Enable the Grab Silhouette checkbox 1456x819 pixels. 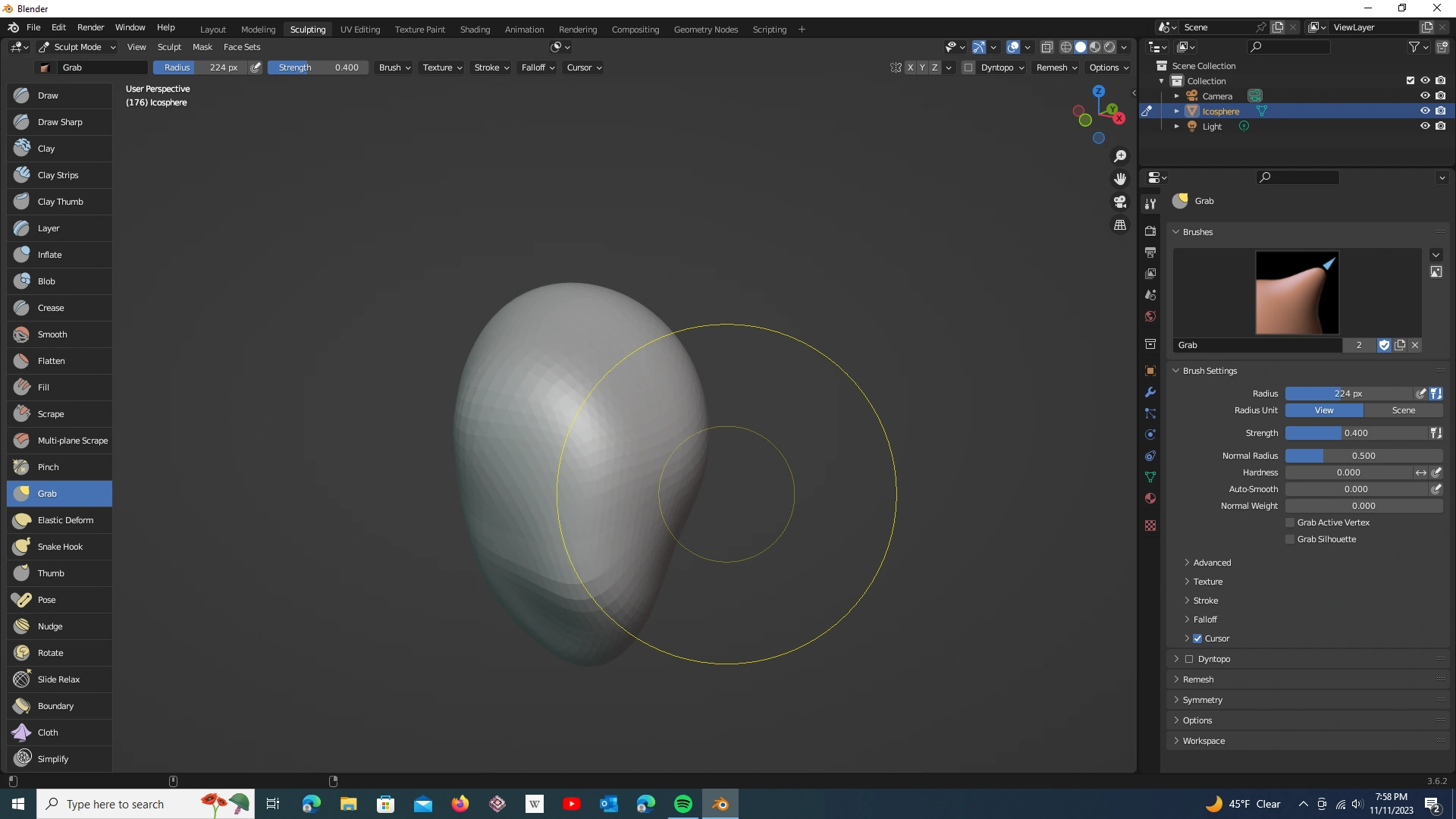[1290, 539]
